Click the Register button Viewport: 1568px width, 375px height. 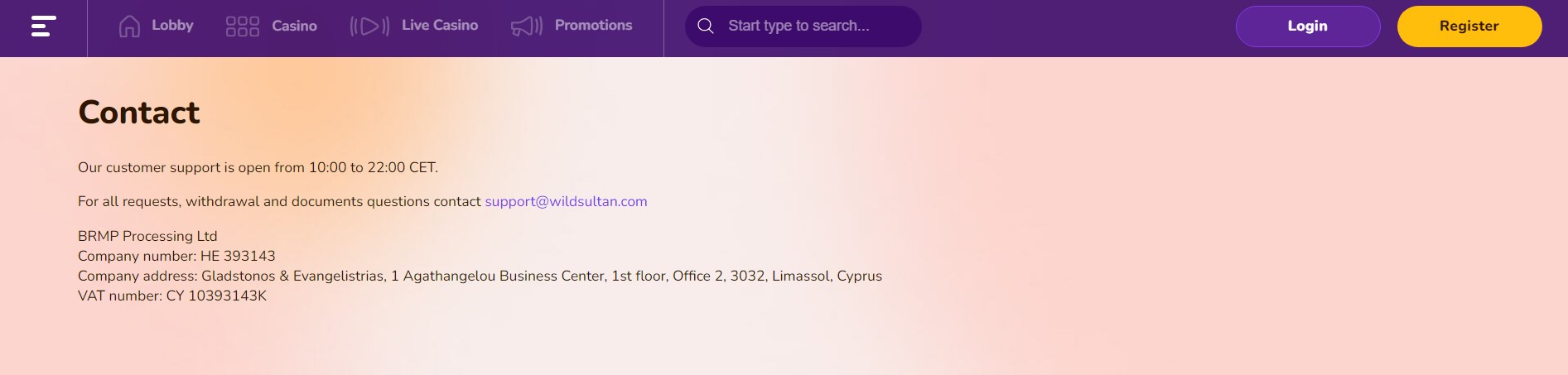[x=1469, y=26]
